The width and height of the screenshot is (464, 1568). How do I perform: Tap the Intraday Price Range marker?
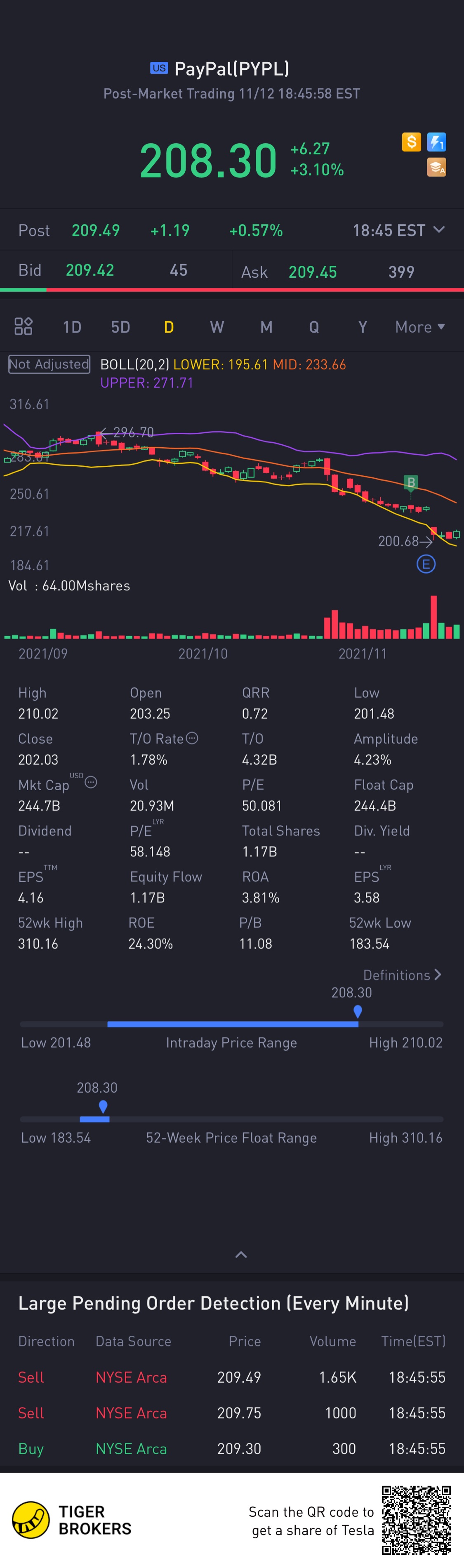[x=358, y=1011]
